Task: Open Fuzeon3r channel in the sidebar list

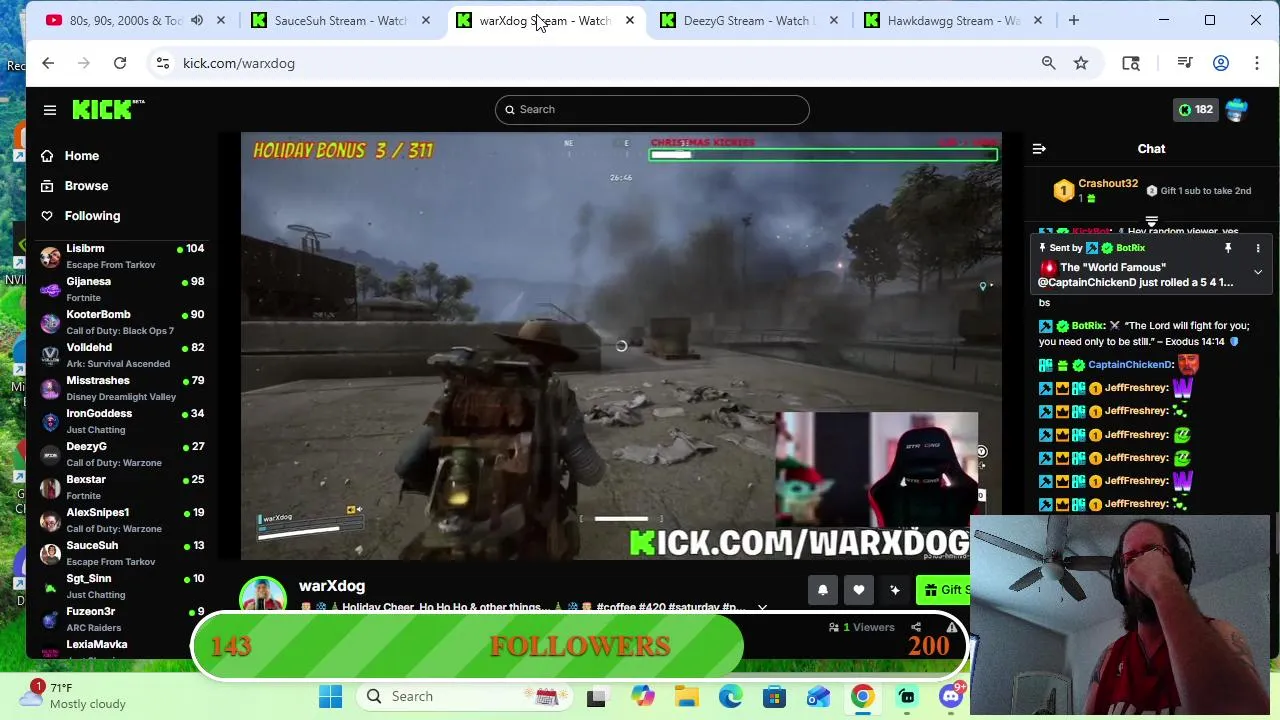Action: pos(121,619)
